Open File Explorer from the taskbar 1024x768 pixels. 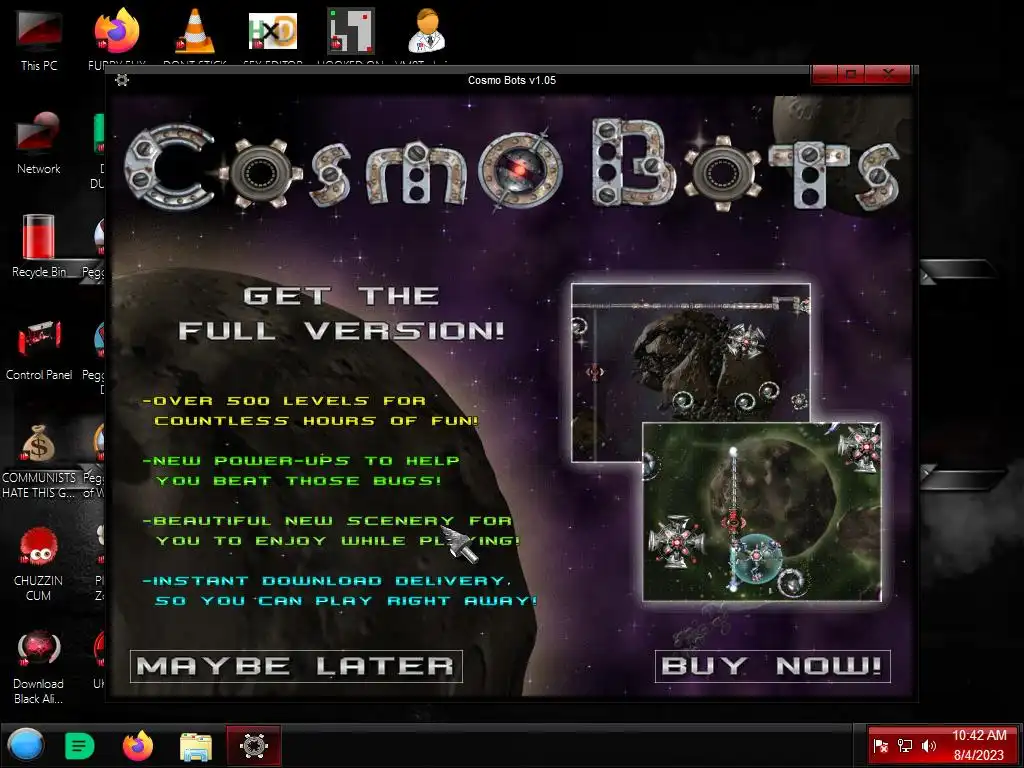tap(196, 746)
